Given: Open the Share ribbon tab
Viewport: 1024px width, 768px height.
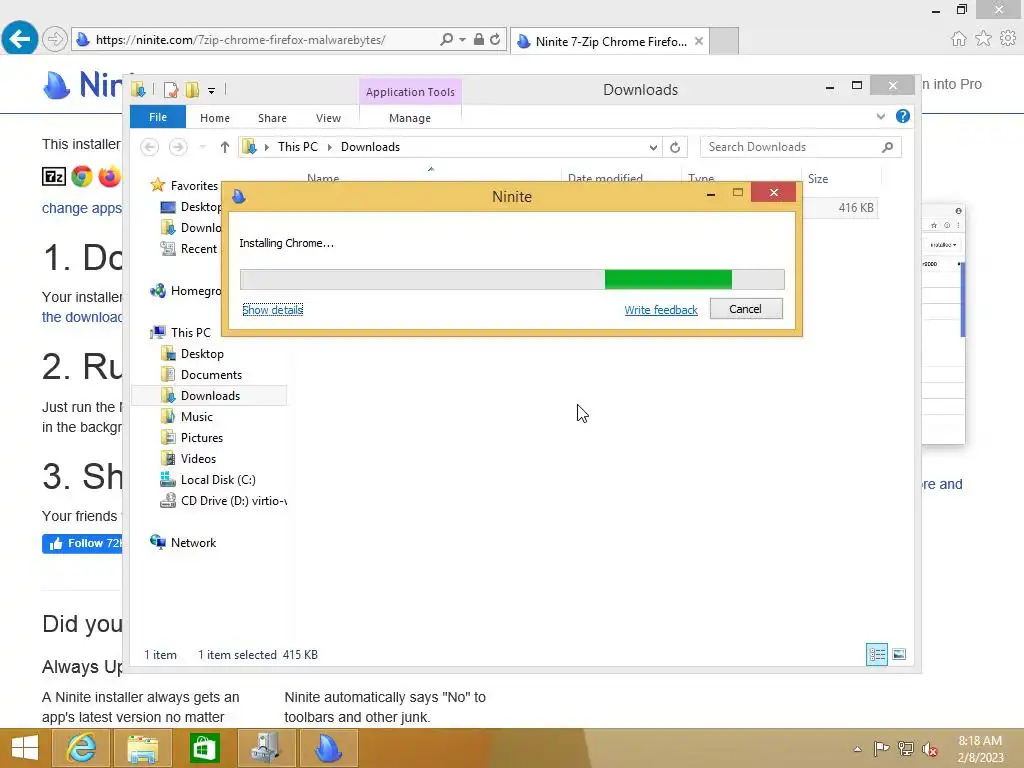Looking at the screenshot, I should (272, 118).
